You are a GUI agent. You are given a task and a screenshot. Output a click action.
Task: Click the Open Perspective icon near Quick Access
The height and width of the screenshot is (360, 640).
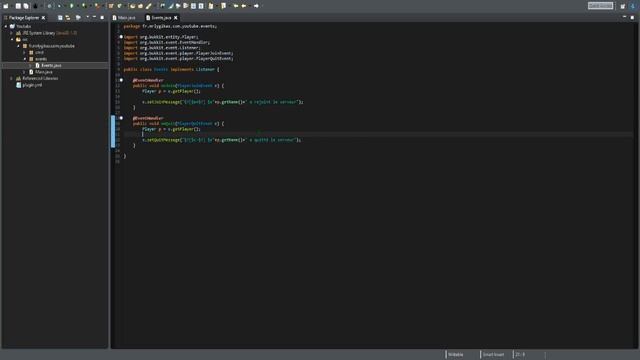[622, 6]
